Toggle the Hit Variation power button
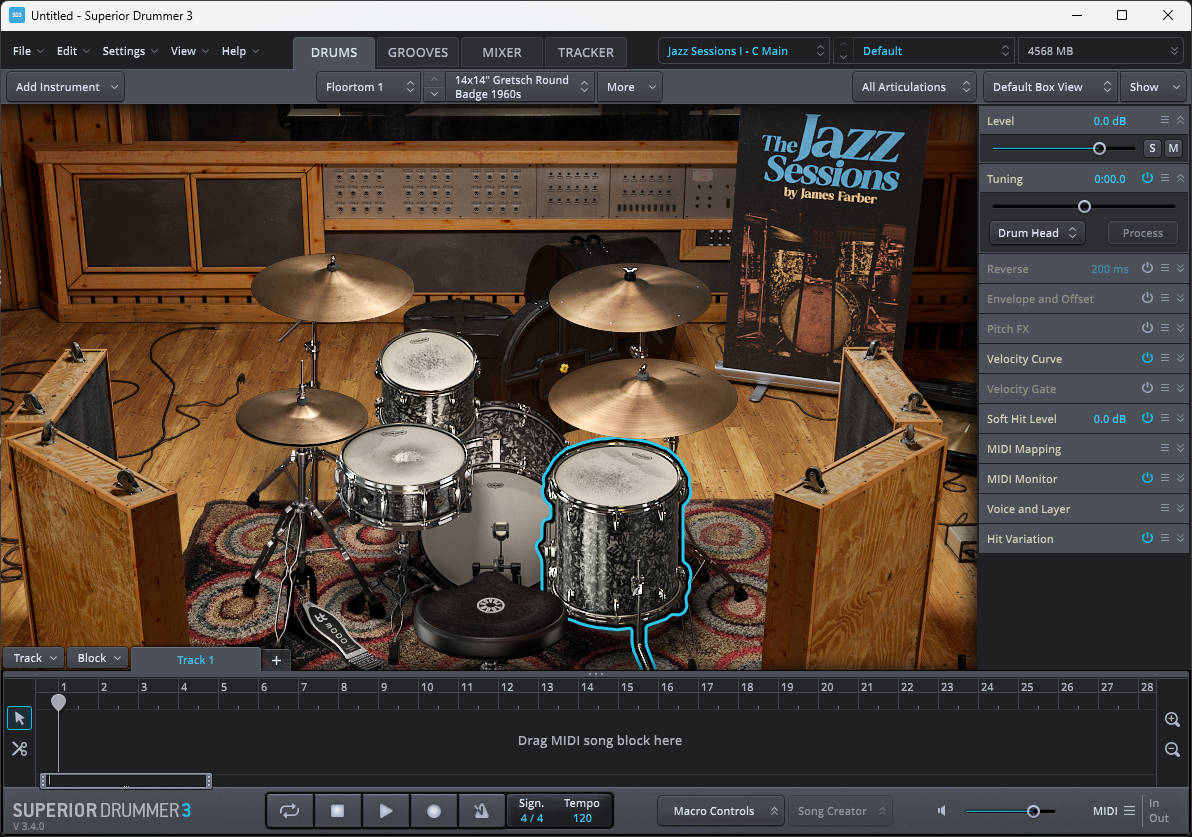This screenshot has height=837, width=1192. [1147, 538]
